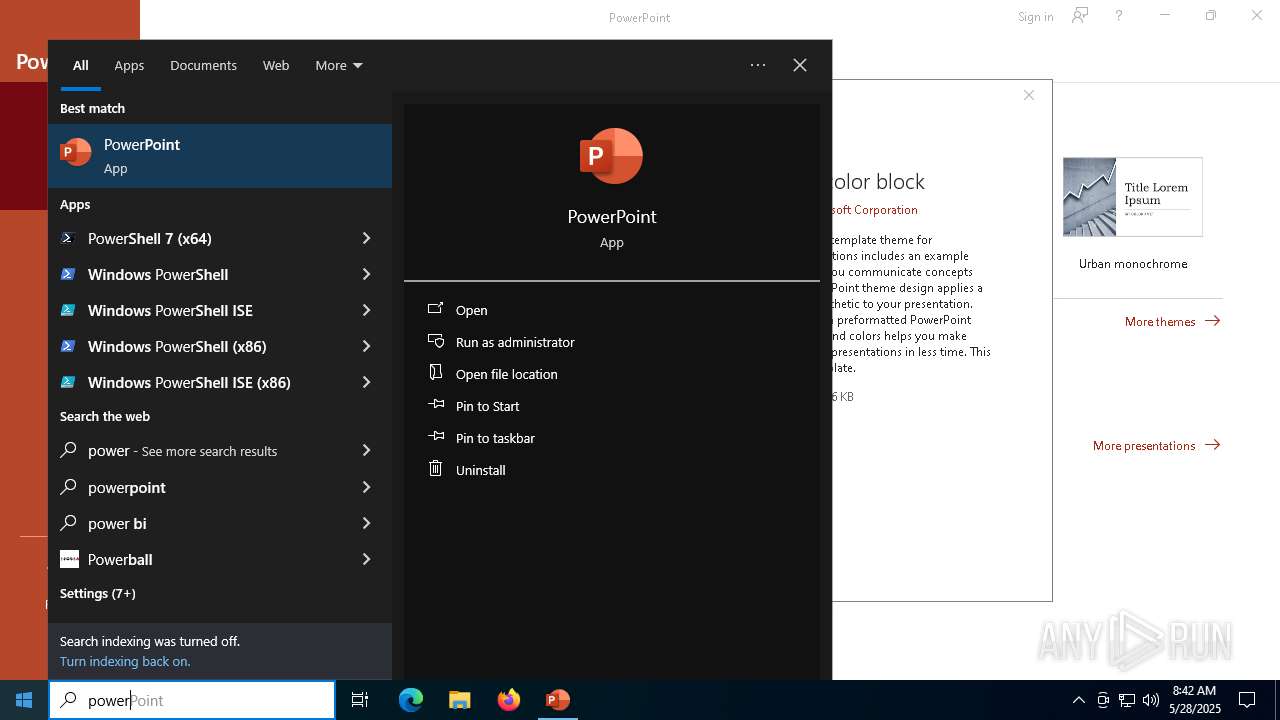The image size is (1280, 720).
Task: Switch to PowerPoint taskbar icon
Action: pyautogui.click(x=558, y=700)
